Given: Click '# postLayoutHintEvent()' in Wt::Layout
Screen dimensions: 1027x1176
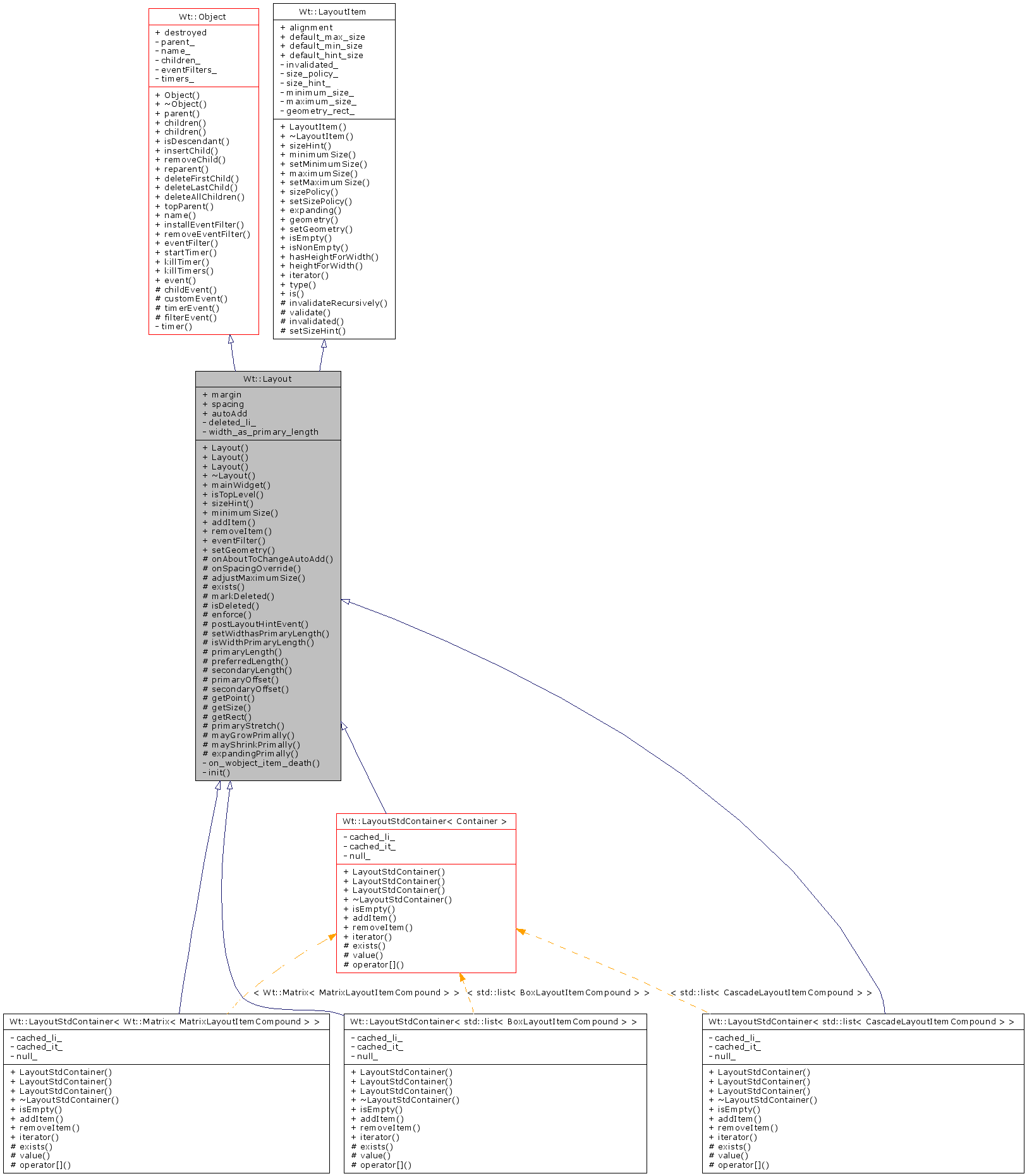Looking at the screenshot, I should pyautogui.click(x=255, y=624).
